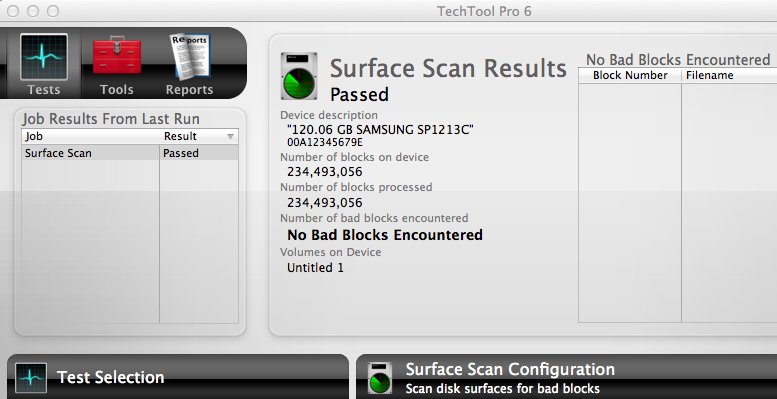Click the Block Number column header

(x=630, y=75)
